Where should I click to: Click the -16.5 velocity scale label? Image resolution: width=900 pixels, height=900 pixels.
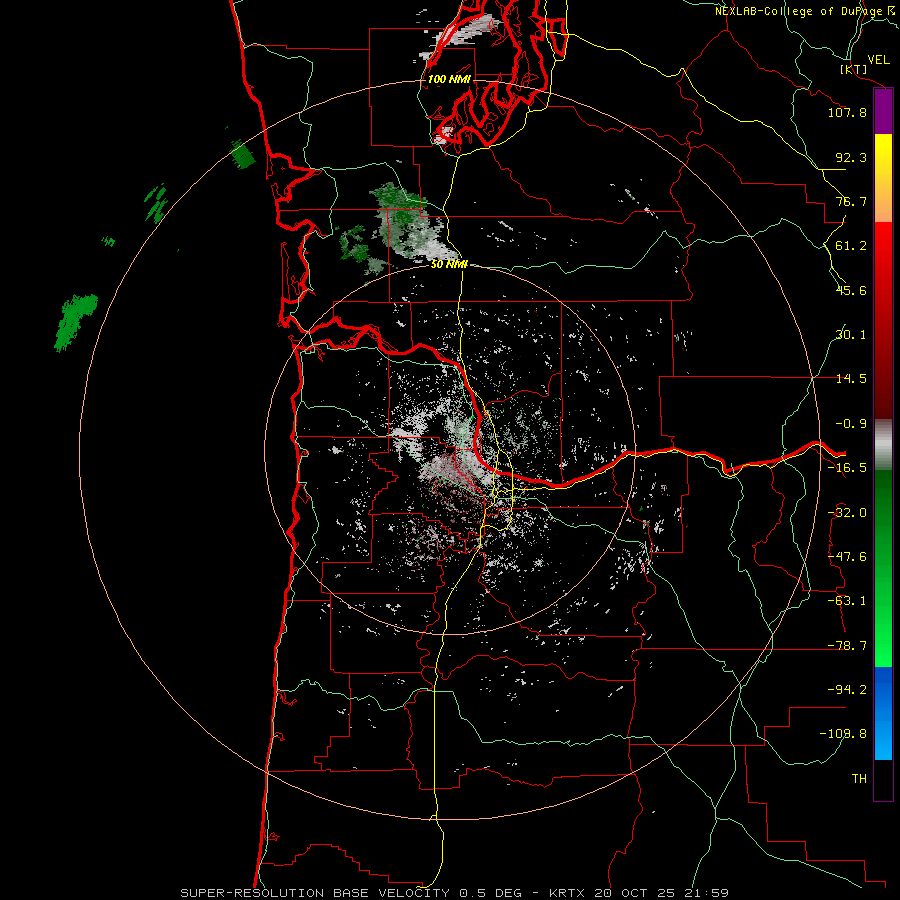coord(847,468)
